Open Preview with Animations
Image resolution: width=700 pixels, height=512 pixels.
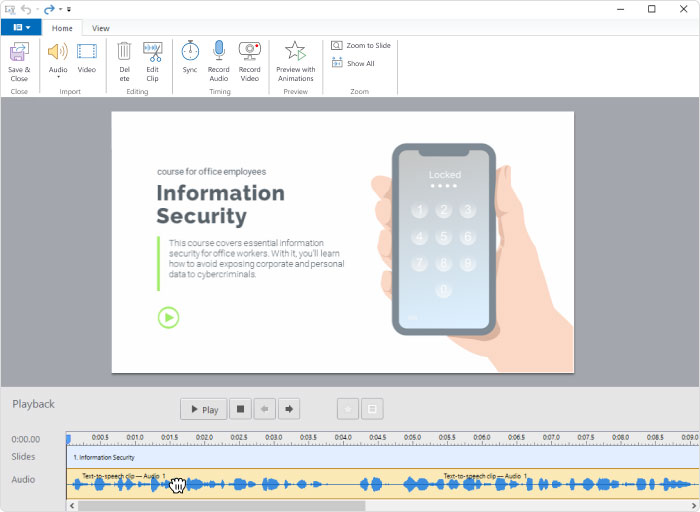click(x=295, y=52)
